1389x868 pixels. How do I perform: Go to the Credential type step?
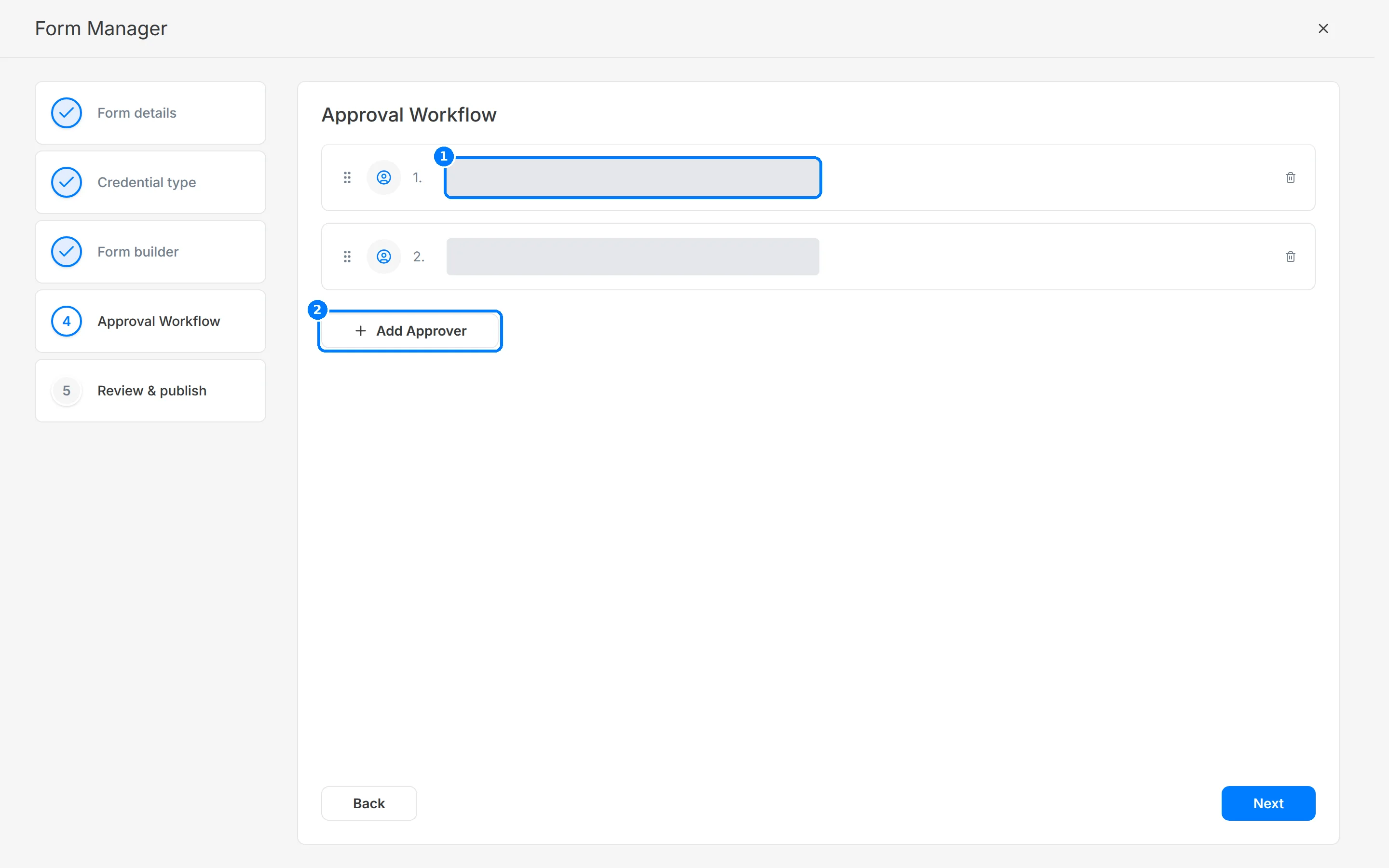(x=150, y=183)
